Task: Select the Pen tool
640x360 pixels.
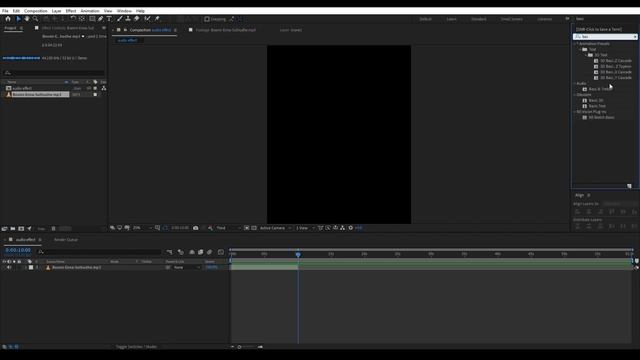Action: coord(100,19)
